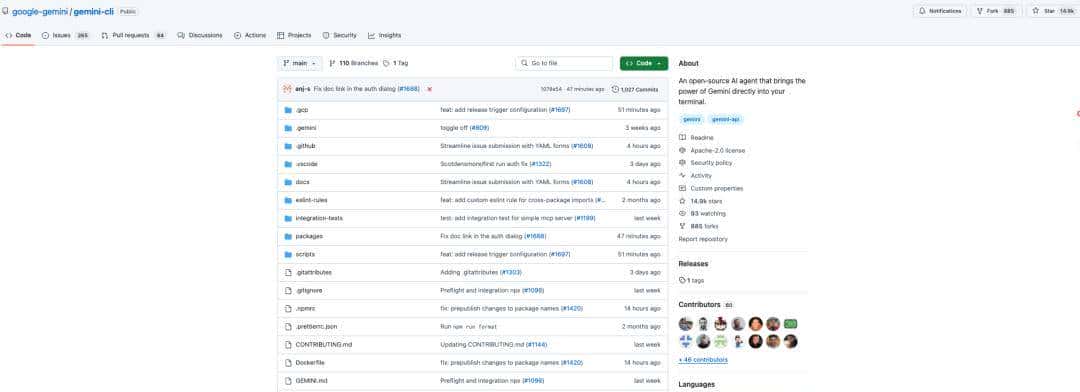The height and width of the screenshot is (392, 1080).
Task: Click the Releases tag icon
Action: 682,280
